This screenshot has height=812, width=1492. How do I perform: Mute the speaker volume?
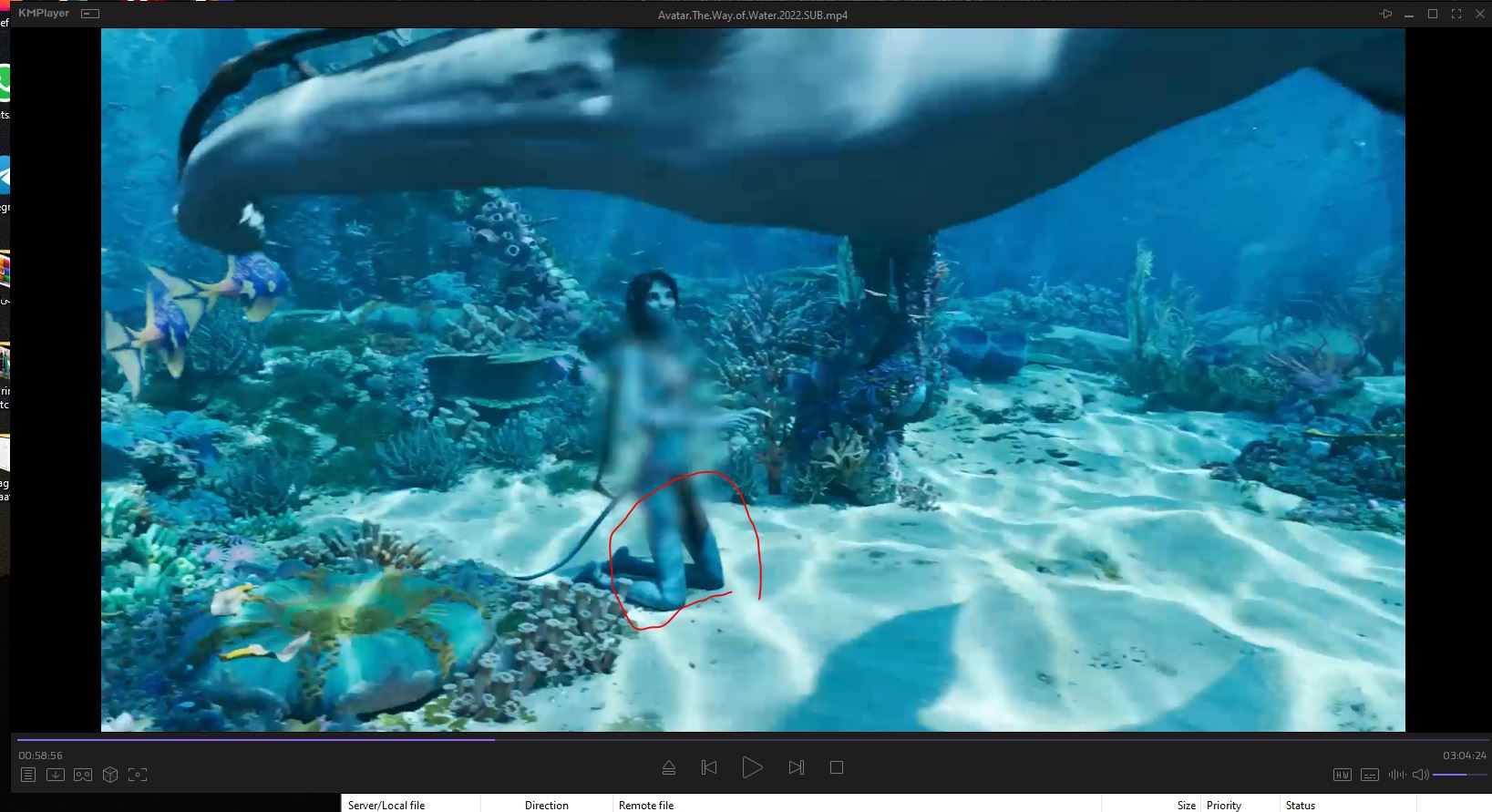tap(1420, 775)
